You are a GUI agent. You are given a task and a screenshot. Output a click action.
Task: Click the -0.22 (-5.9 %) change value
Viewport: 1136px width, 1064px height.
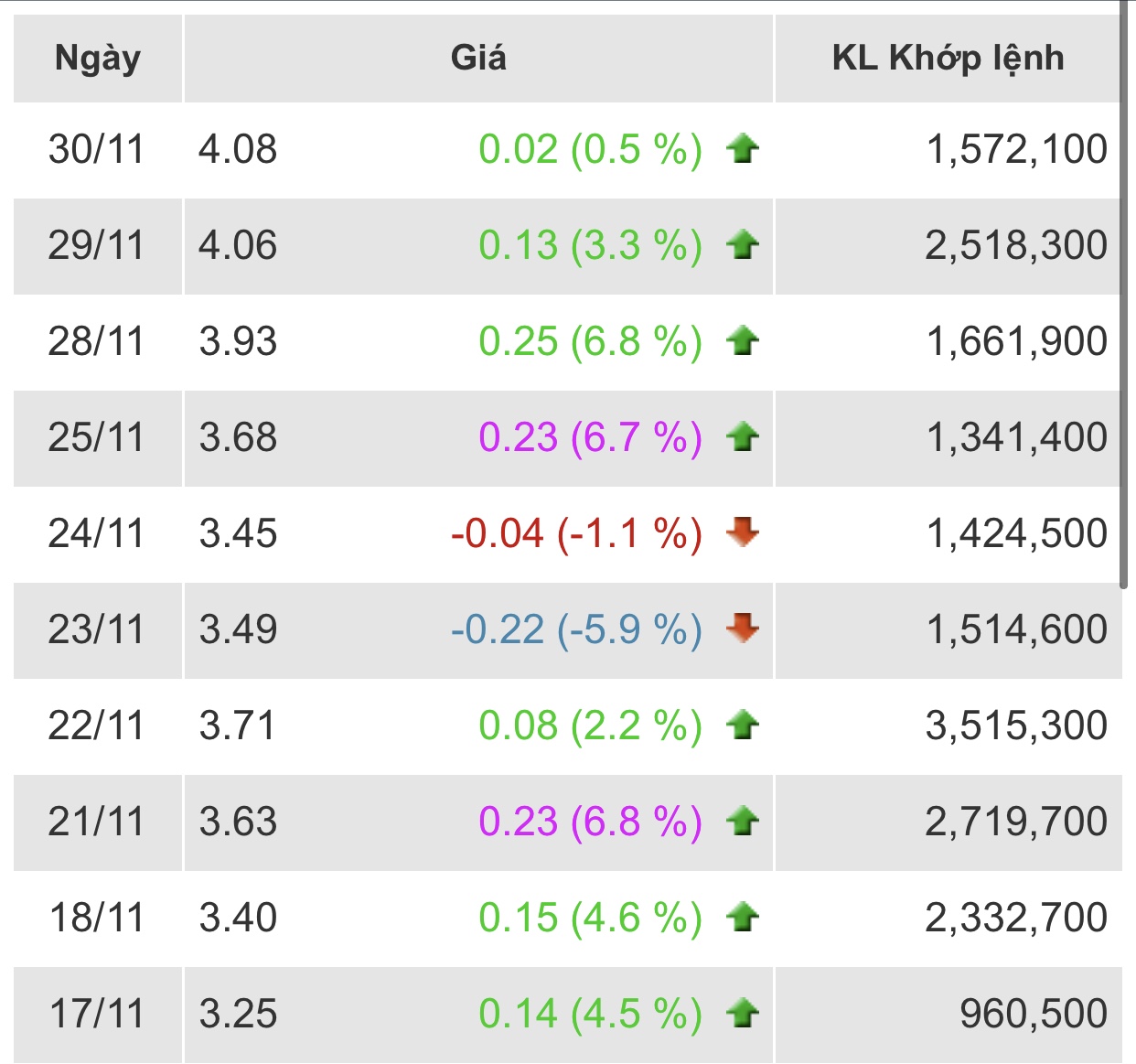576,629
